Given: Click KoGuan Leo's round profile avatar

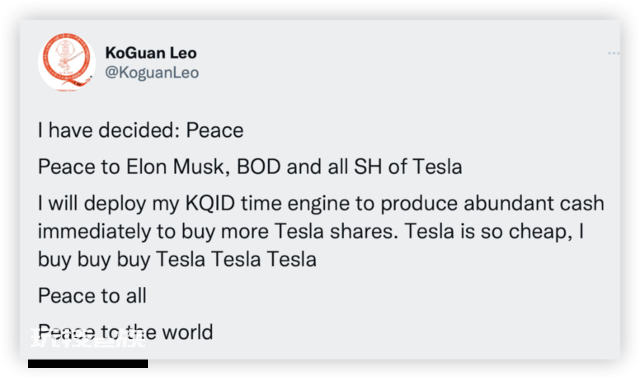Looking at the screenshot, I should coord(67,62).
